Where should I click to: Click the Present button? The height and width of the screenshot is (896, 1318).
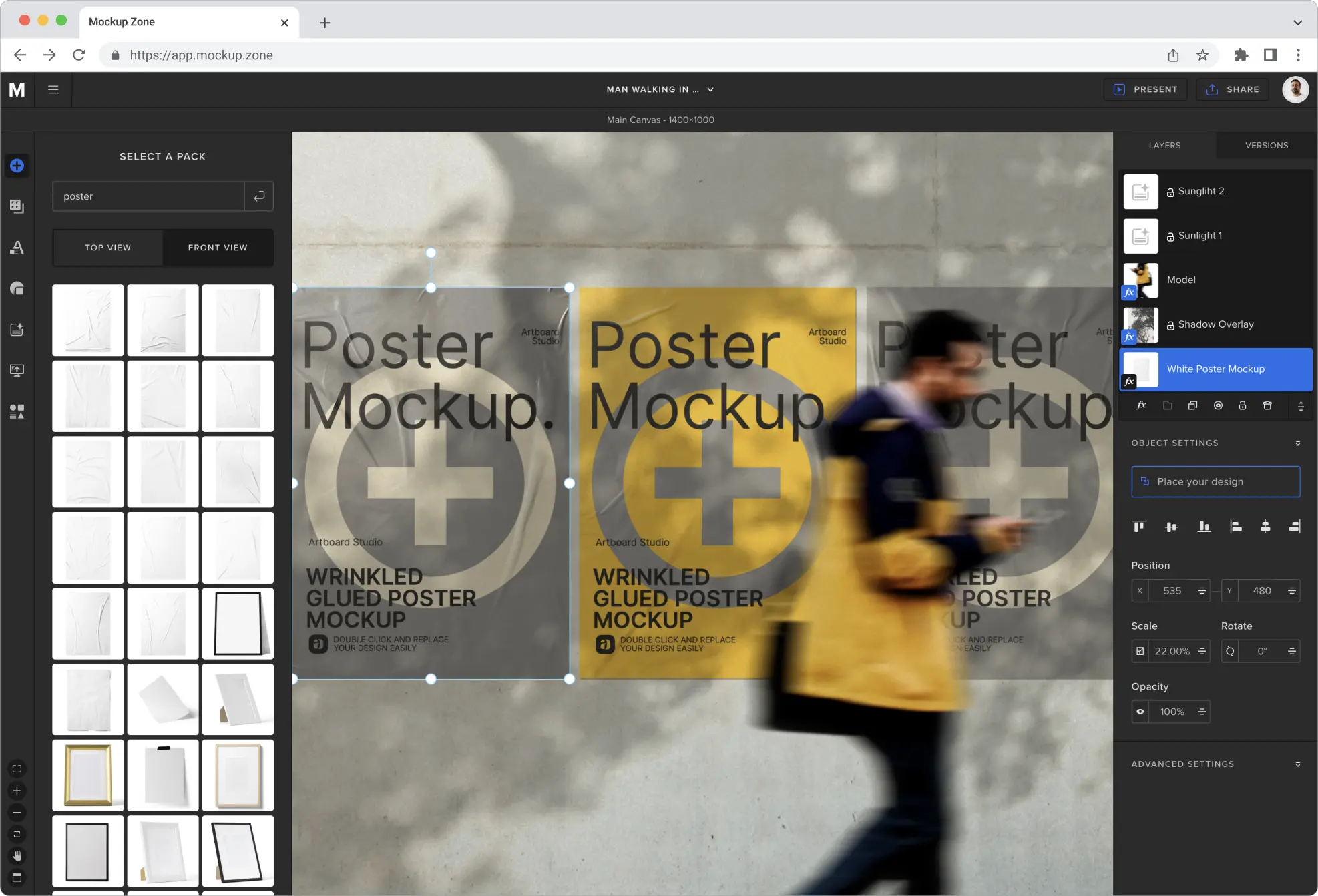pos(1146,89)
